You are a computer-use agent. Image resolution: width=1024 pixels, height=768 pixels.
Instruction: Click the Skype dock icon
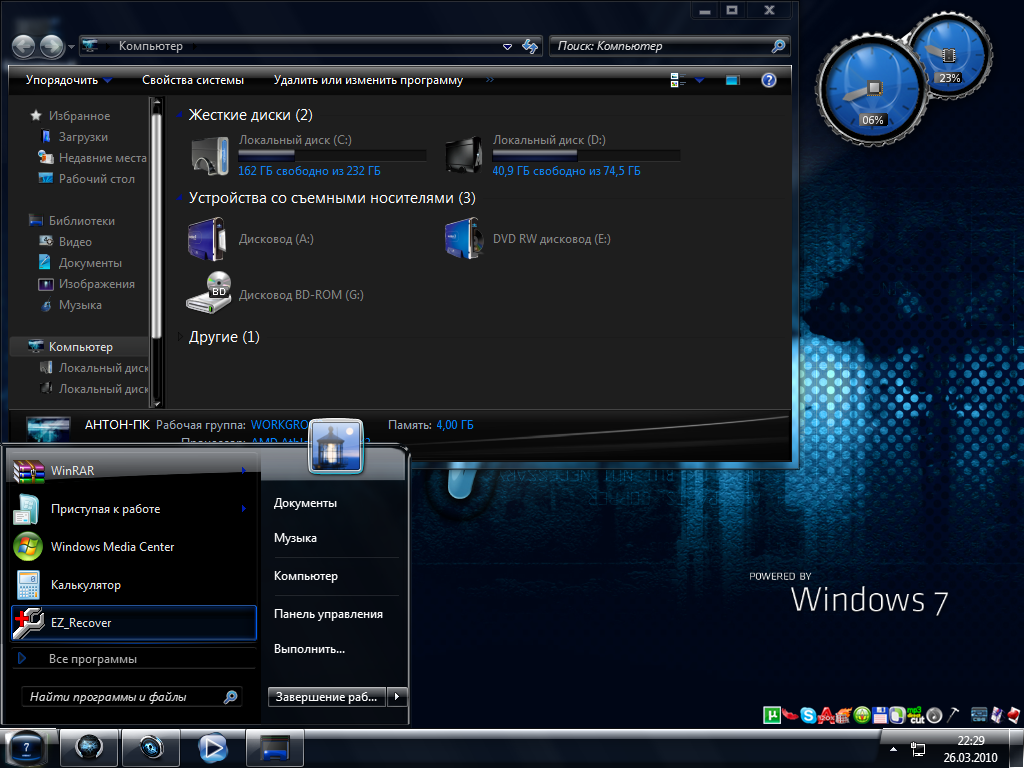click(808, 716)
